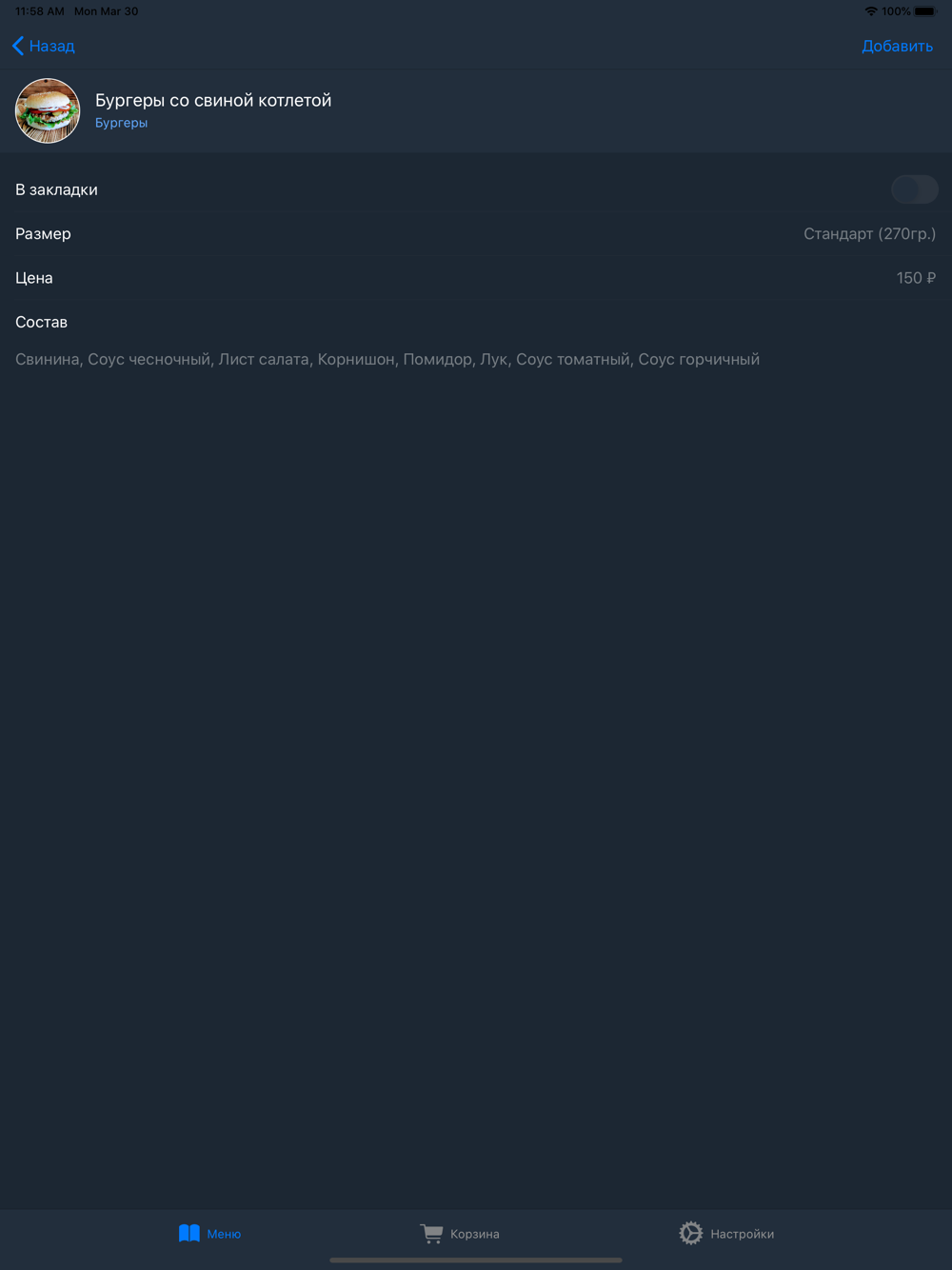Select the Размер row to change the size
This screenshot has height=1270, width=952.
tap(476, 233)
